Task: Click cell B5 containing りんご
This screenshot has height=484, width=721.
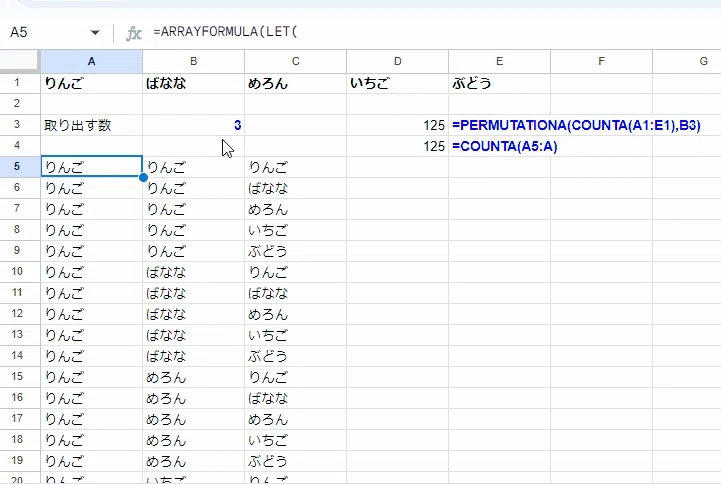Action: click(194, 167)
